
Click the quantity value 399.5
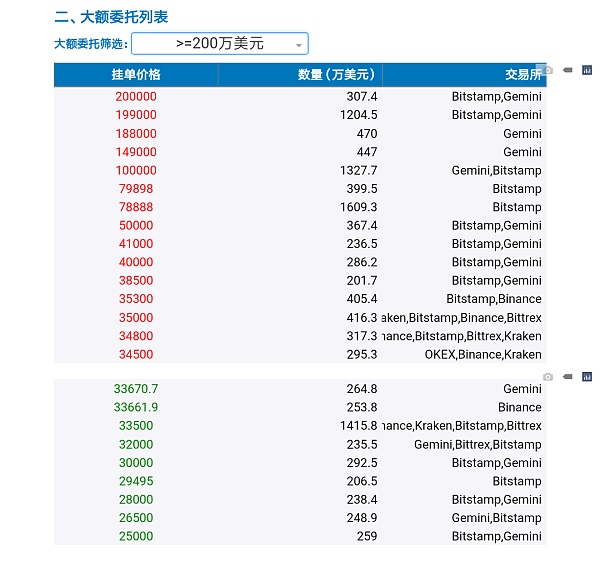362,189
